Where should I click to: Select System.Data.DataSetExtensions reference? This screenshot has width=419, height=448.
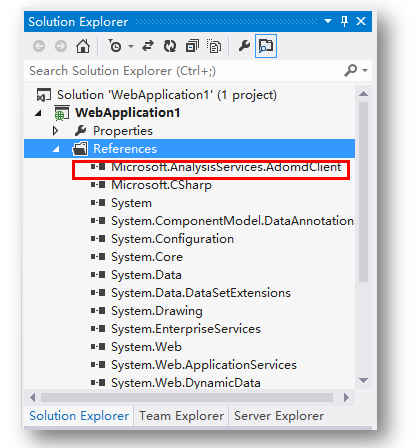click(201, 293)
